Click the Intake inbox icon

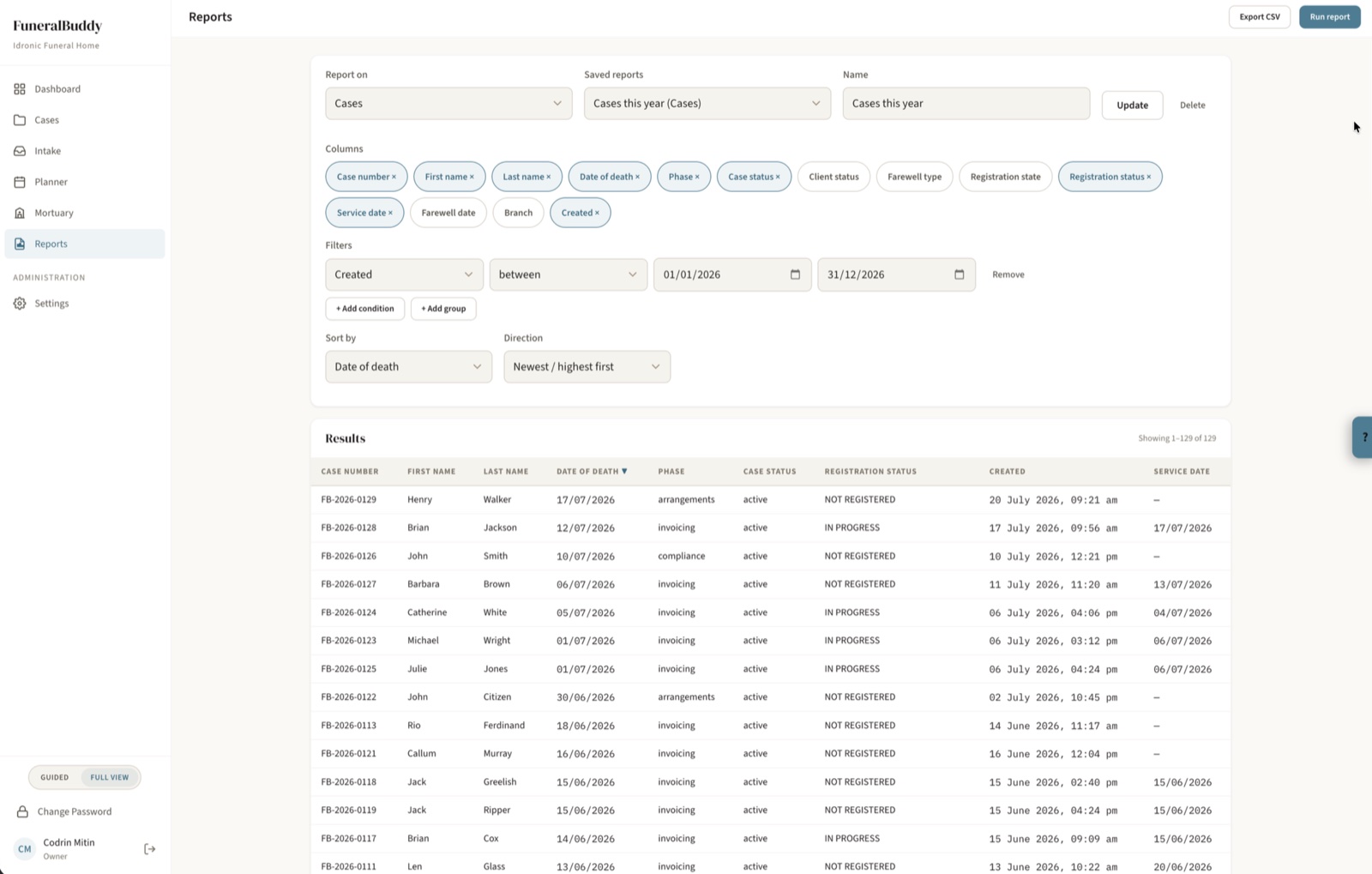click(20, 151)
